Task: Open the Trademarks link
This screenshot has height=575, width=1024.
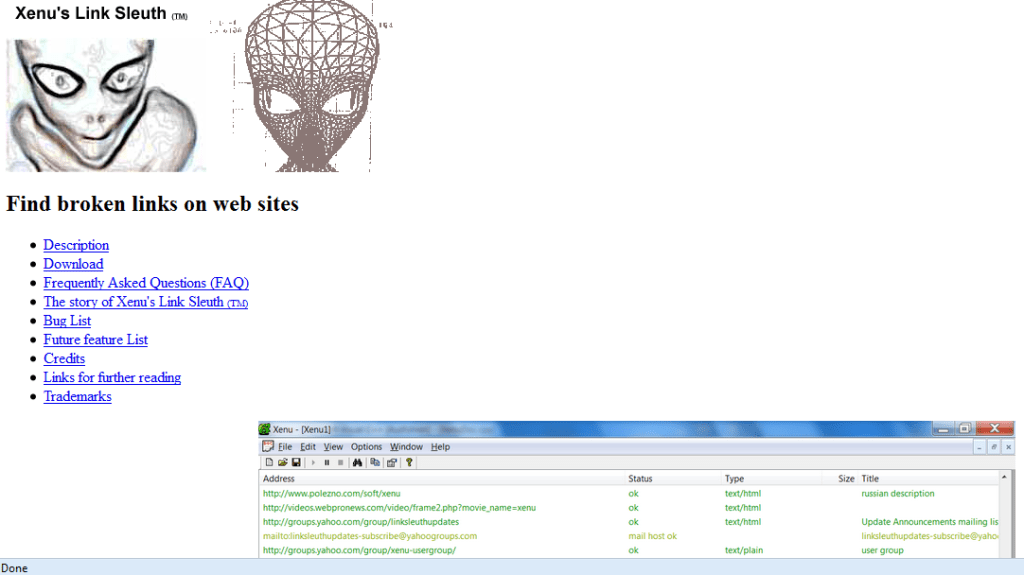Action: [78, 397]
